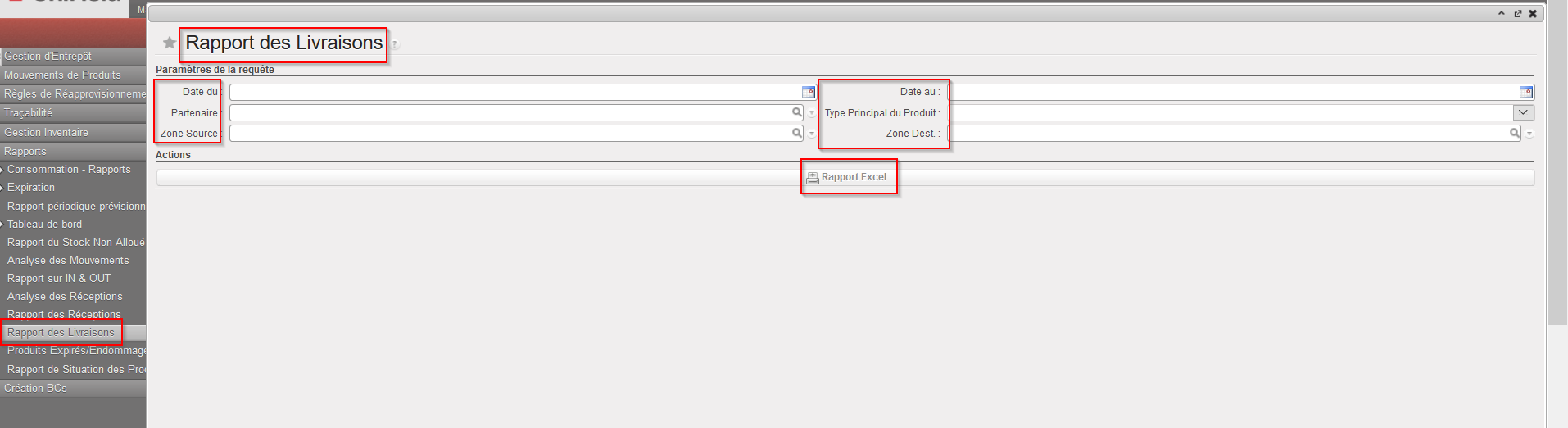Focus the Zone Source input field
This screenshot has height=428, width=1568.
coord(510,133)
